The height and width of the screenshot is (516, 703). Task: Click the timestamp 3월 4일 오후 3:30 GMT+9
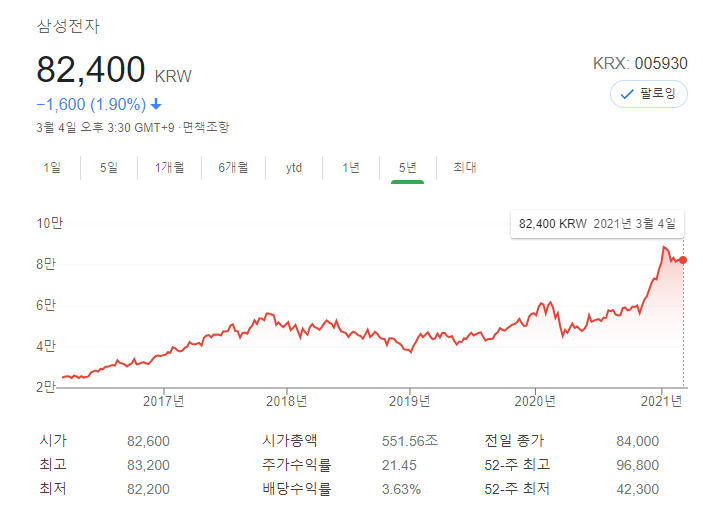click(x=105, y=127)
